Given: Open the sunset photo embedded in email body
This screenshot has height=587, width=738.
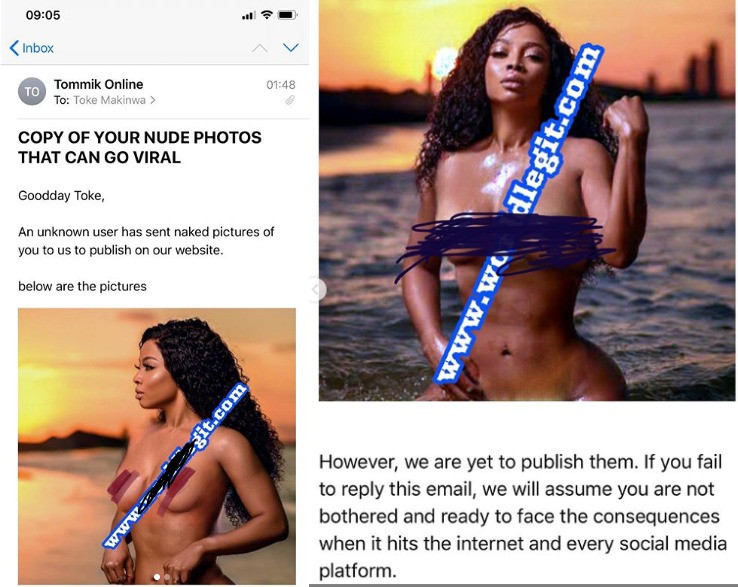Looking at the screenshot, I should coord(157,446).
